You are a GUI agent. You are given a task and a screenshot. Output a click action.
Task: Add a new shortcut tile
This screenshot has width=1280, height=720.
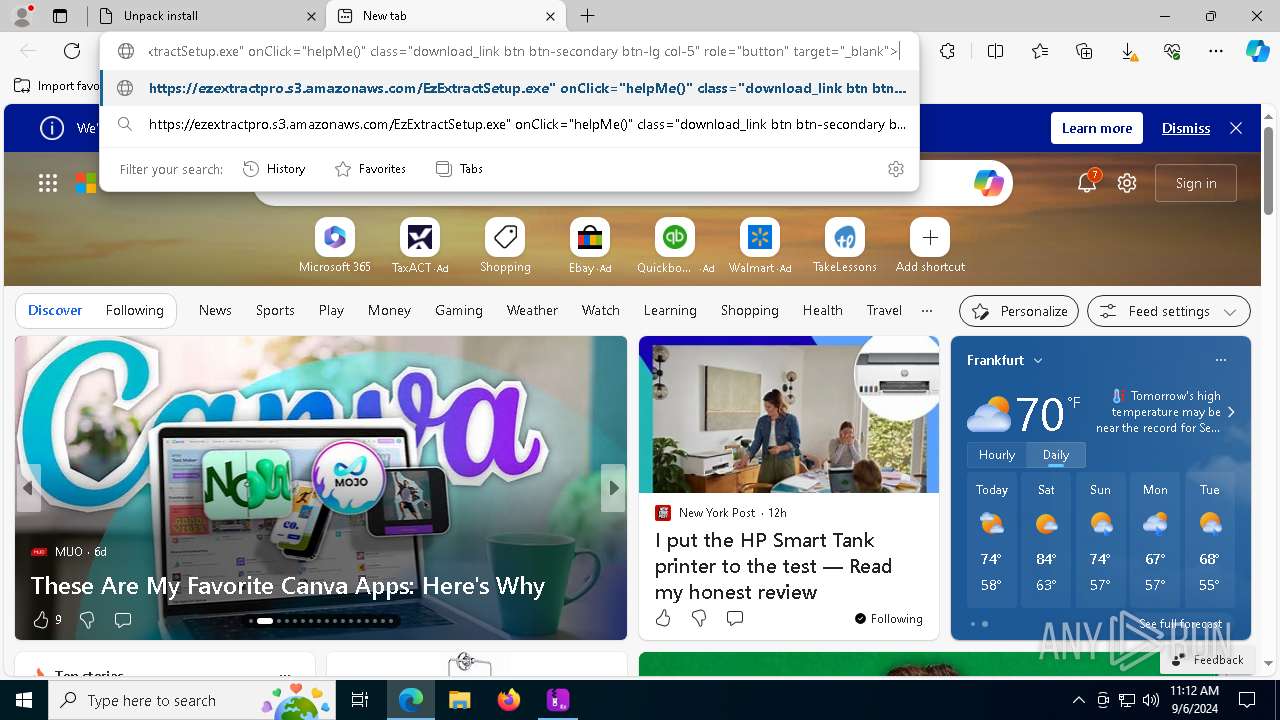(930, 246)
